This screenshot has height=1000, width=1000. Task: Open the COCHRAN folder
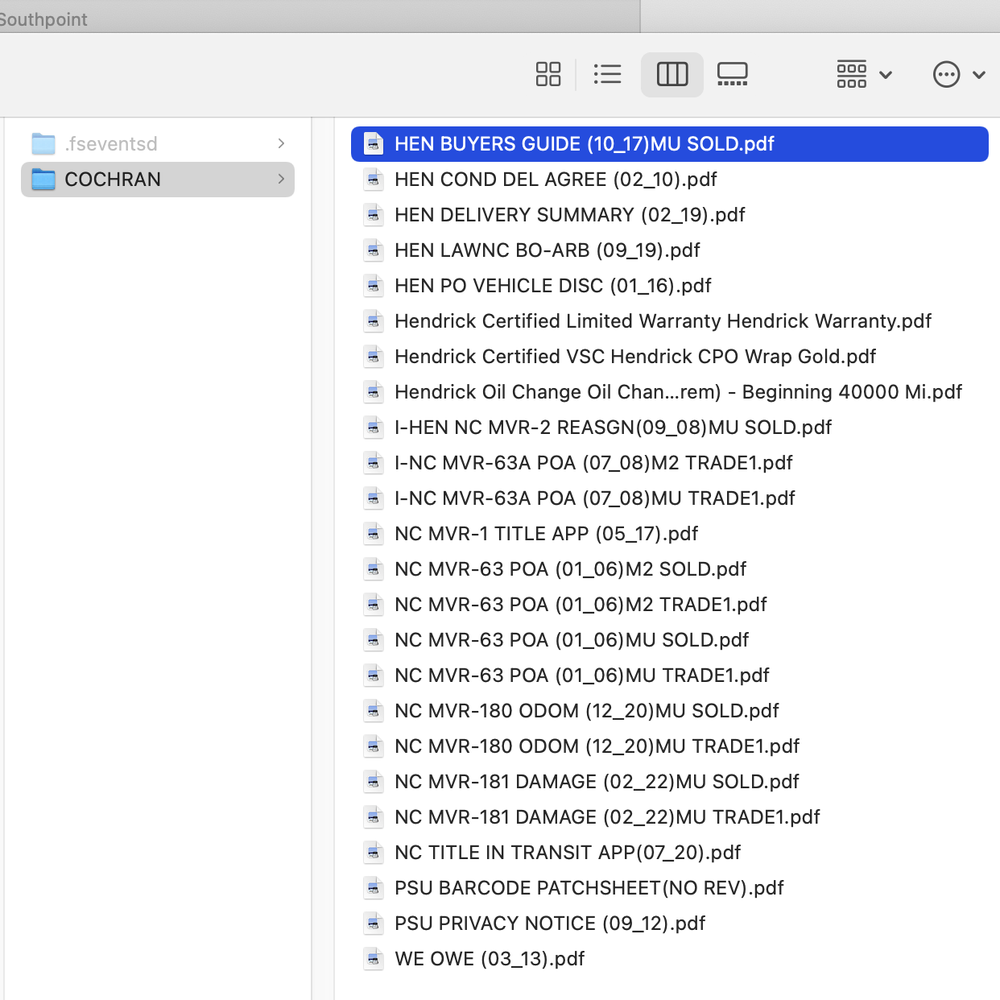[158, 179]
